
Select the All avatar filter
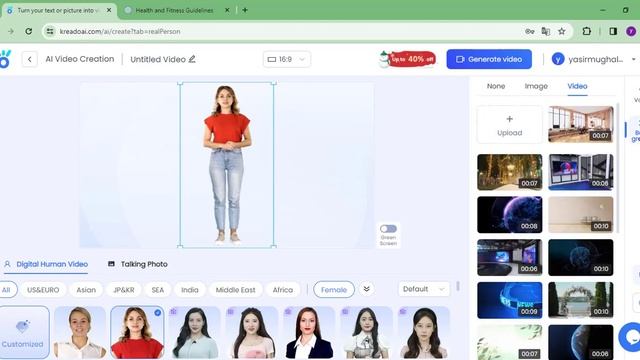tap(7, 290)
